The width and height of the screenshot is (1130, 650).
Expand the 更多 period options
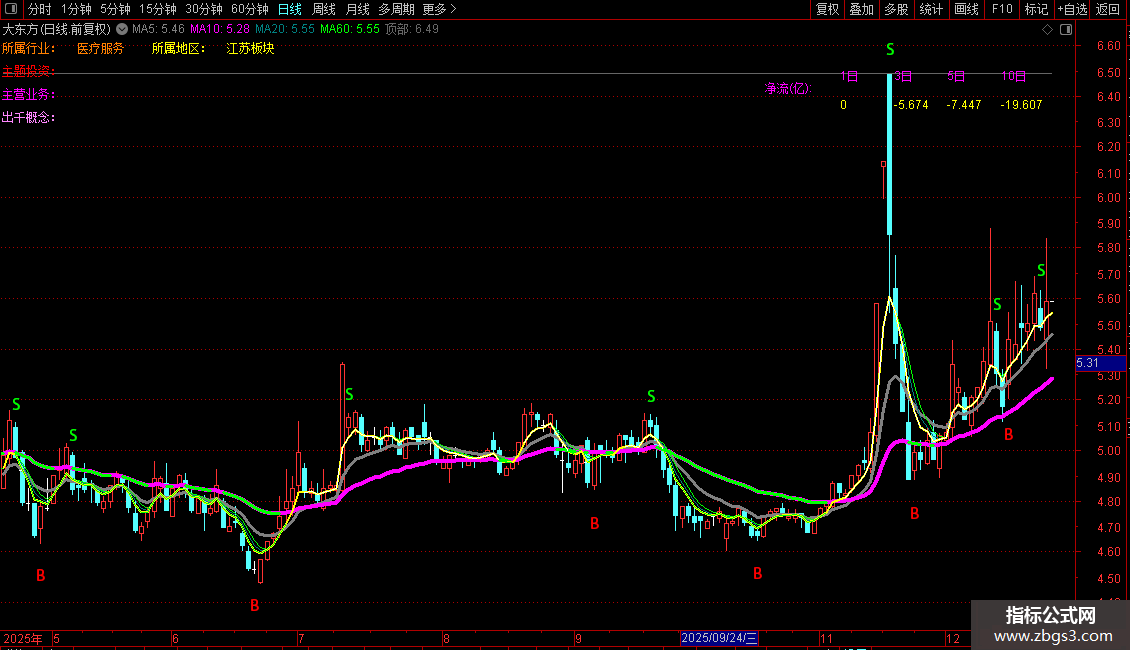tap(440, 9)
